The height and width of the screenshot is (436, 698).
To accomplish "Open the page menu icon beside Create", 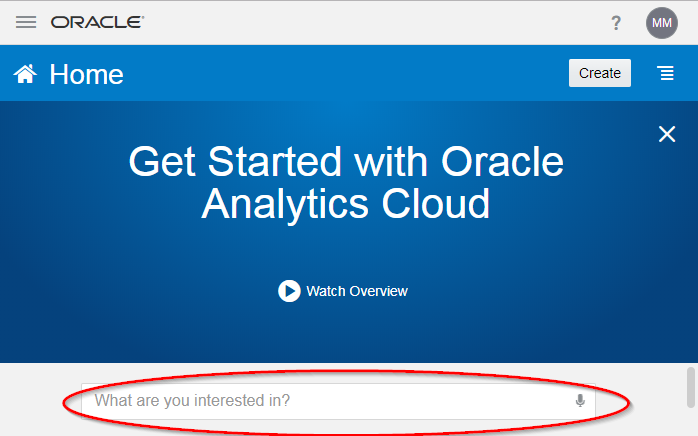I will point(666,73).
